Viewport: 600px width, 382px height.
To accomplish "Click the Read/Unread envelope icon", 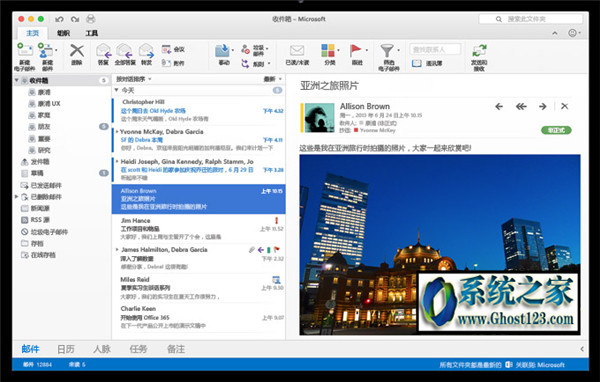I will pyautogui.click(x=297, y=50).
